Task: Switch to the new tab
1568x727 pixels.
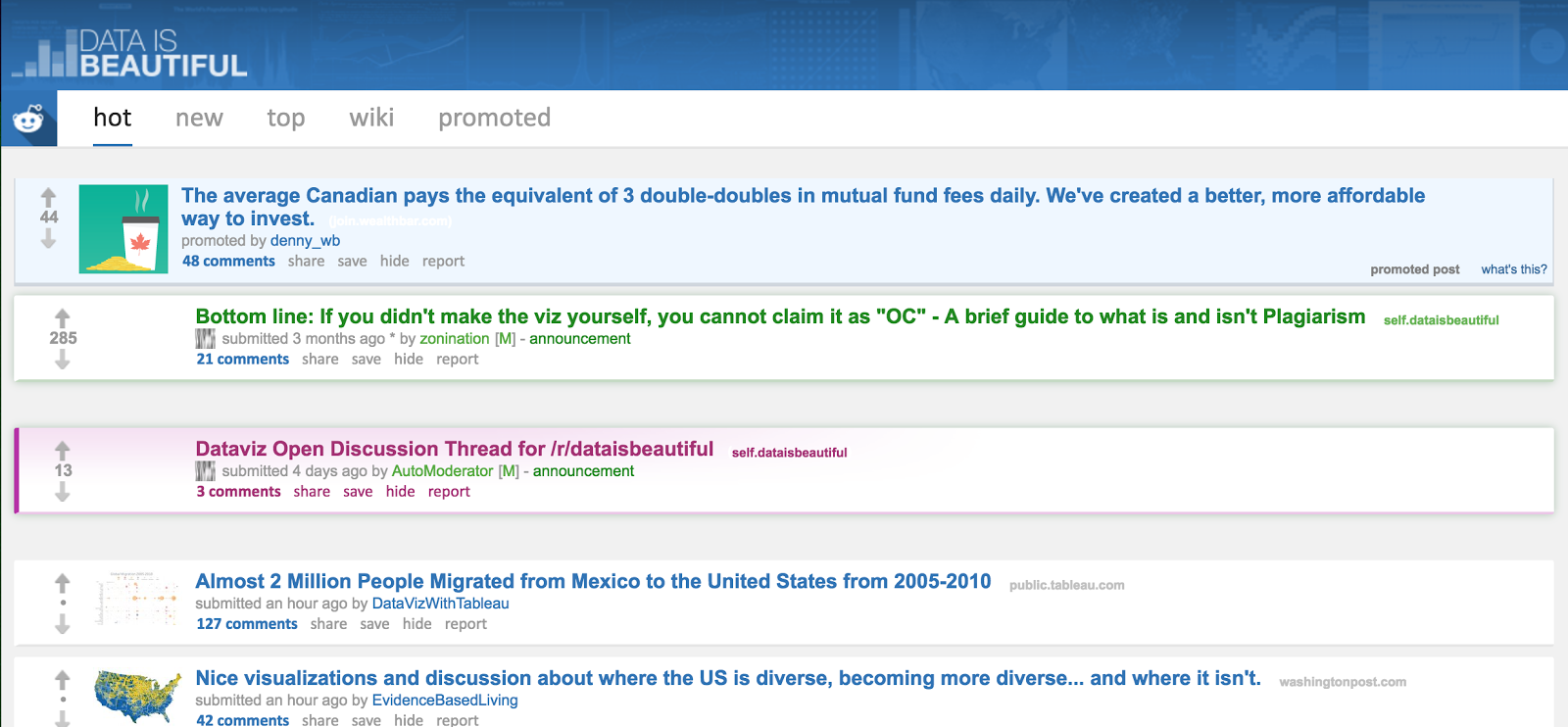Action: click(199, 118)
